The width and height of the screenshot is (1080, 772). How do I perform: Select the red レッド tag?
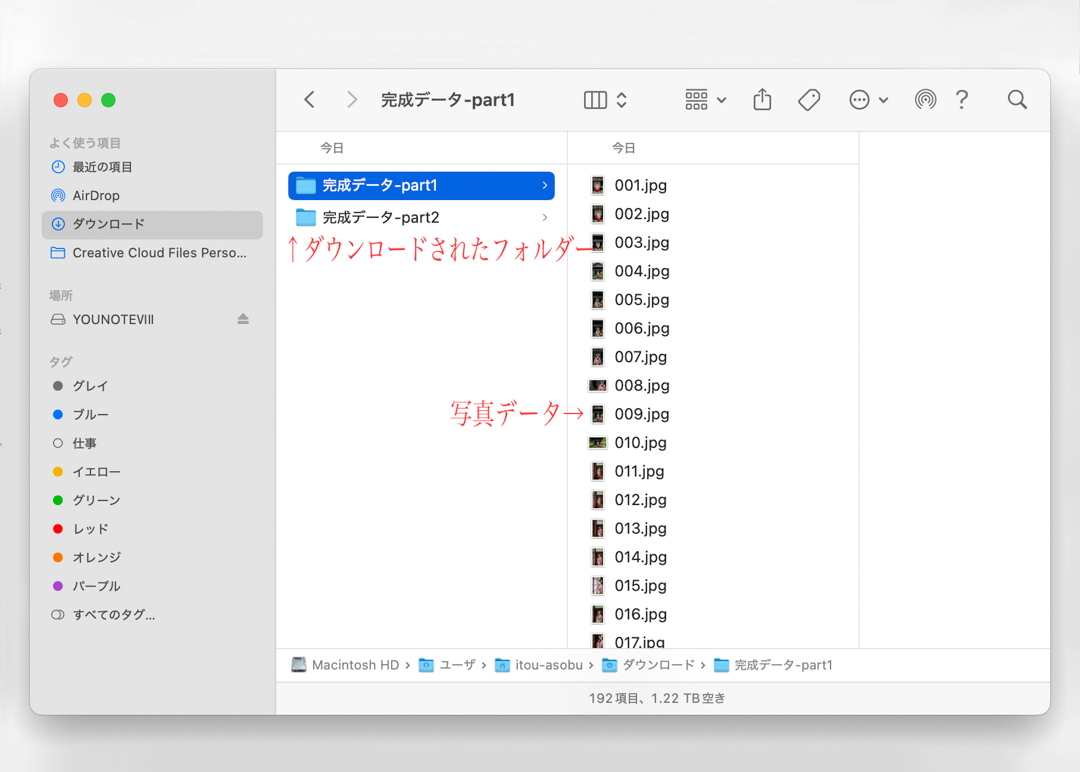(90, 529)
